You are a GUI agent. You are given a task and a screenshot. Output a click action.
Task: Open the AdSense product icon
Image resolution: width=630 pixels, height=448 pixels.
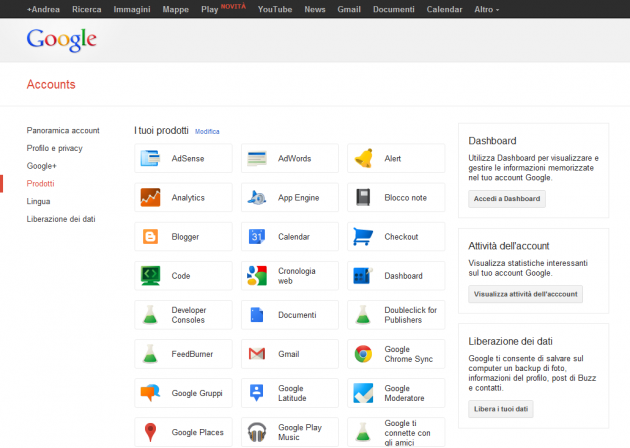pos(150,158)
